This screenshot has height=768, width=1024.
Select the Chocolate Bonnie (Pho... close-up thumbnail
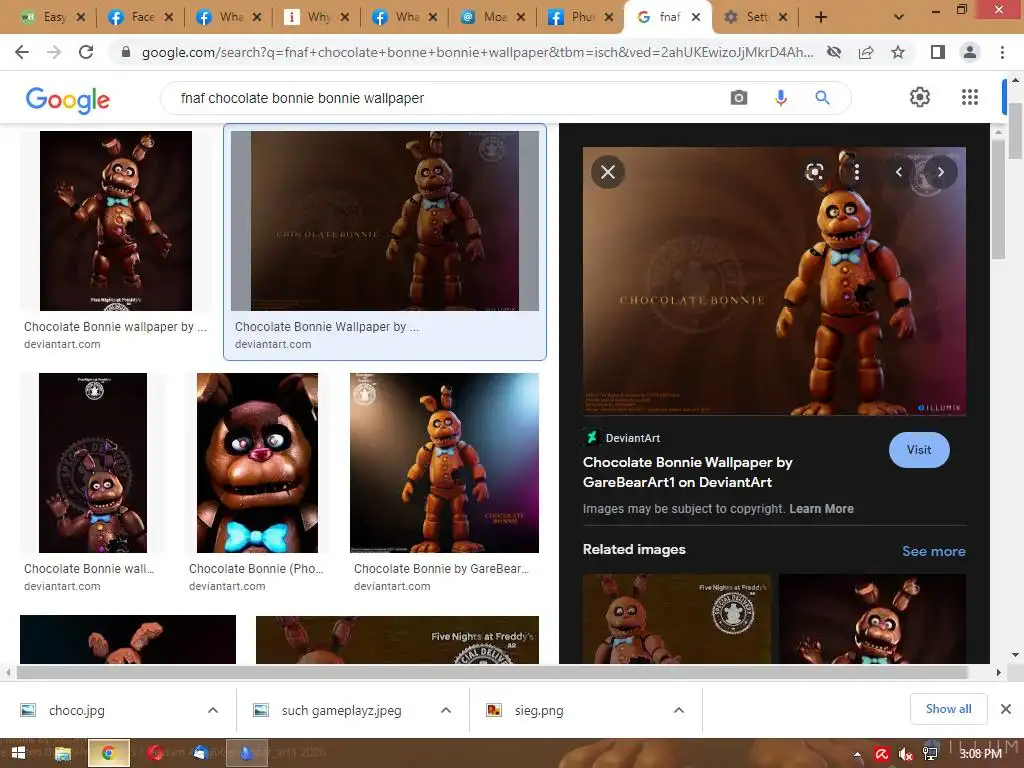tap(257, 463)
